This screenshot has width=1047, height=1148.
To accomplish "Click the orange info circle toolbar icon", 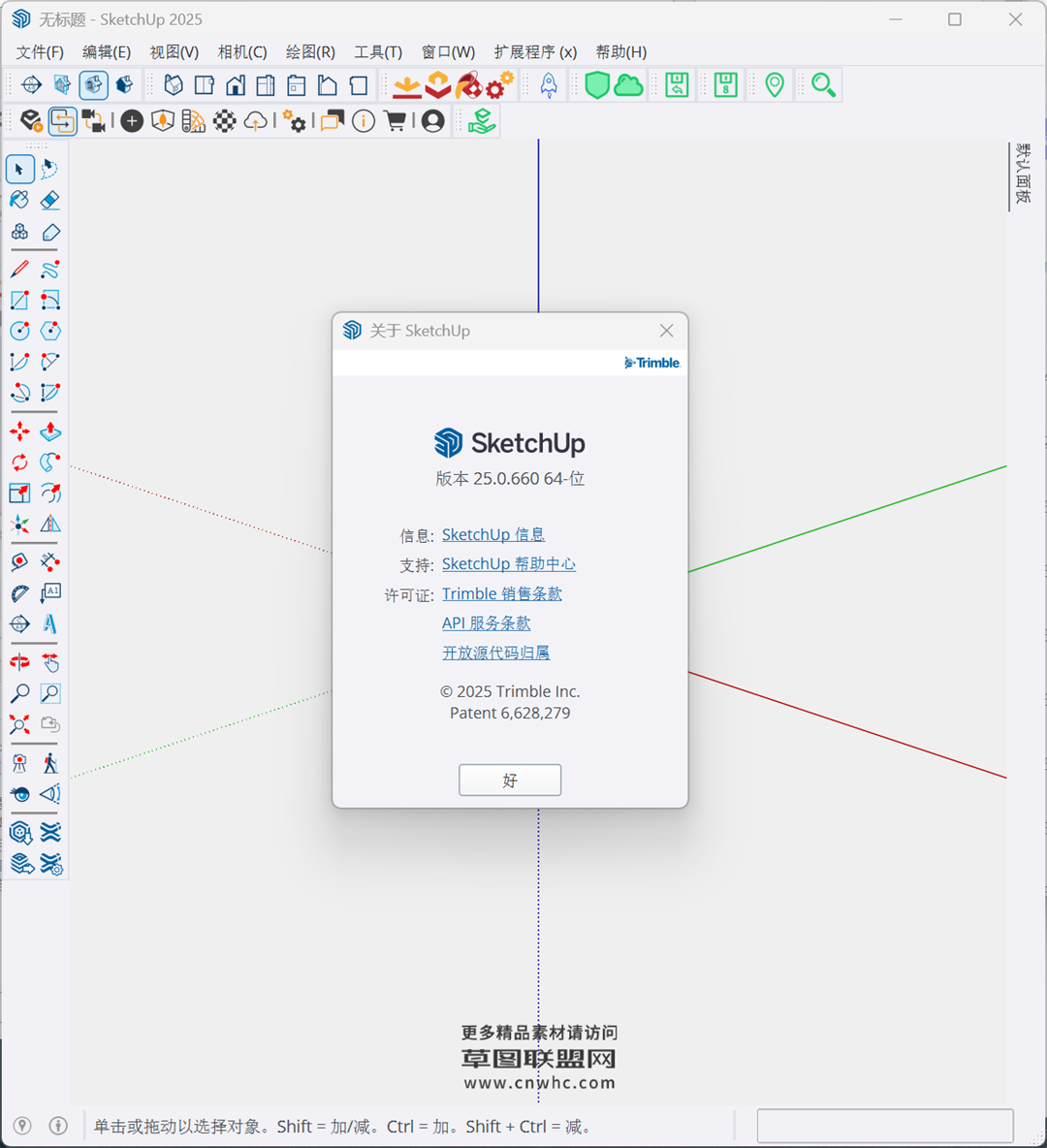I will coord(364,121).
